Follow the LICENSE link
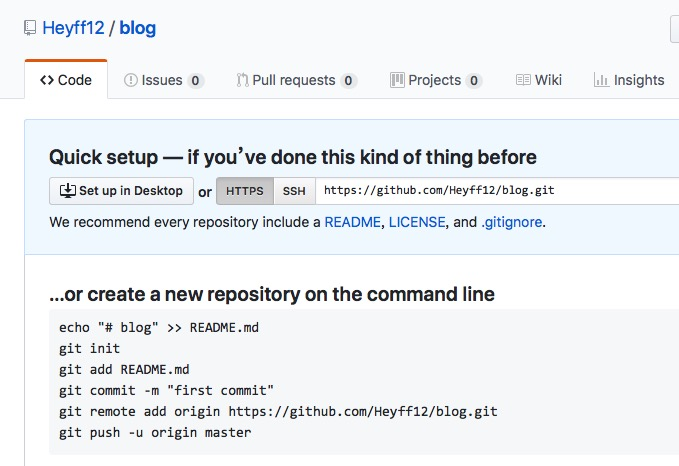 point(417,222)
